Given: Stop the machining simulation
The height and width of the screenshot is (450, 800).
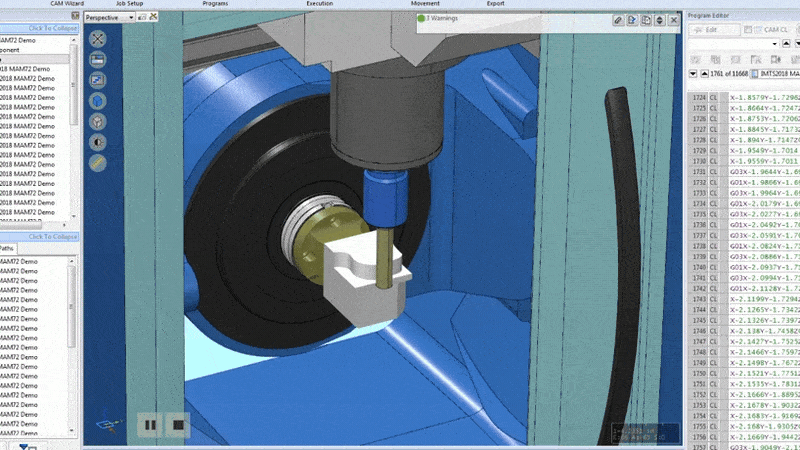Looking at the screenshot, I should coord(176,425).
